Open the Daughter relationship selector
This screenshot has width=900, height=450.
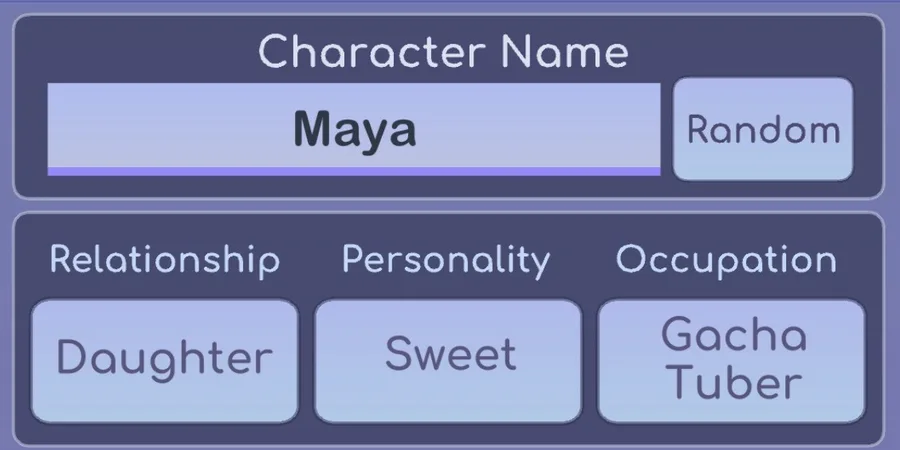tap(165, 361)
